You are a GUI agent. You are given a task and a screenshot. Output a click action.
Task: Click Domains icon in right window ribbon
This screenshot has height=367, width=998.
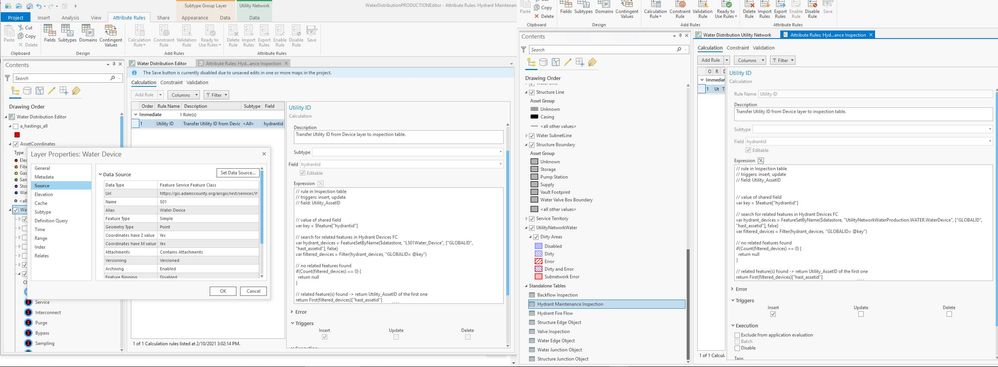pos(604,7)
